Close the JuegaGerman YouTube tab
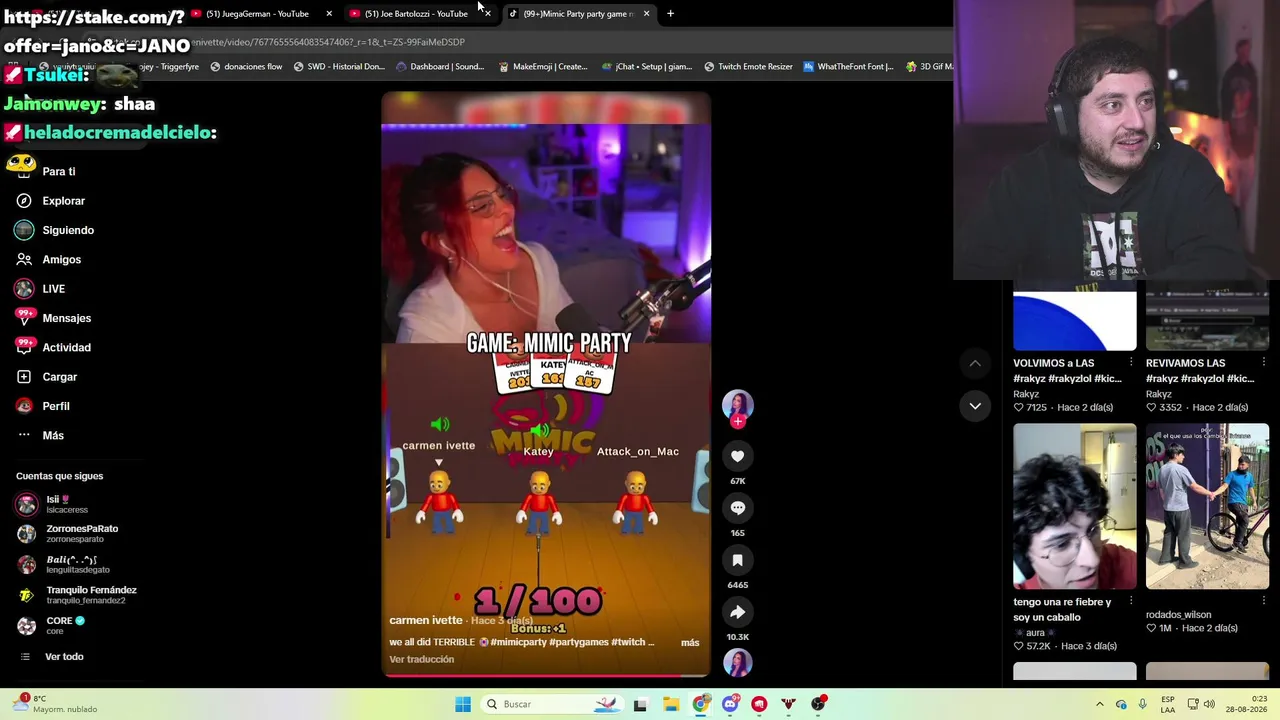 [x=329, y=14]
